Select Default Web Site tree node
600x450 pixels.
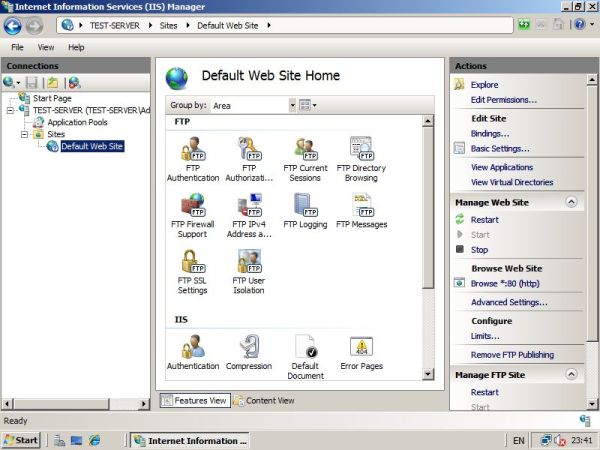click(92, 146)
